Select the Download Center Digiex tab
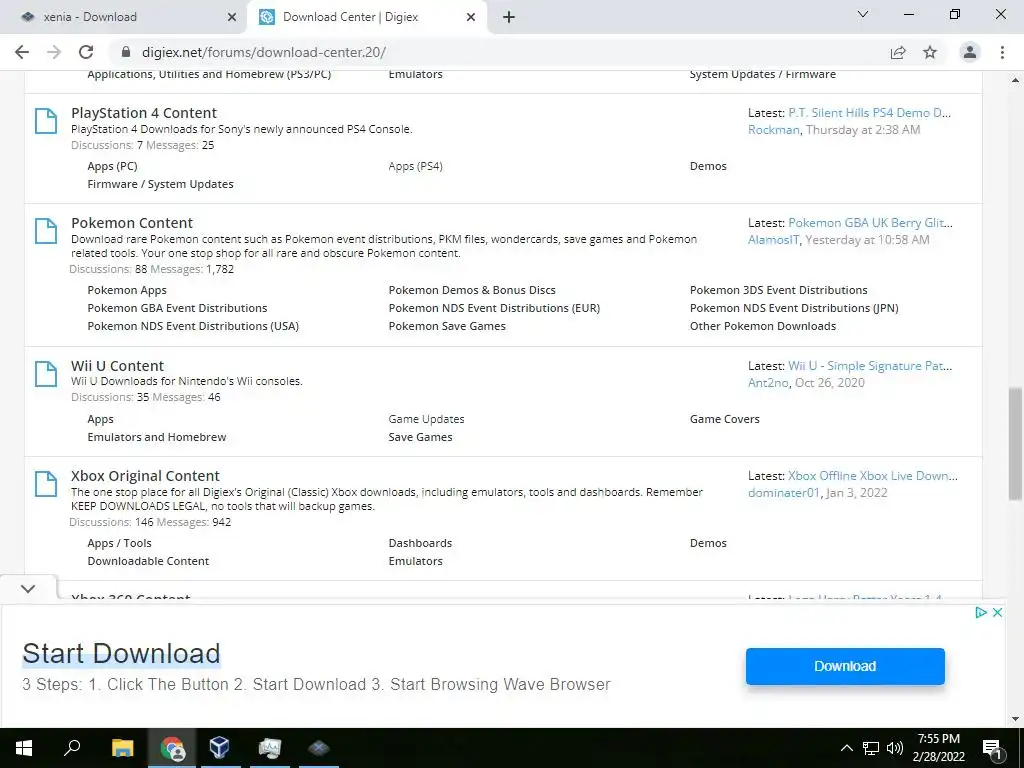The height and width of the screenshot is (768, 1024). (x=366, y=17)
